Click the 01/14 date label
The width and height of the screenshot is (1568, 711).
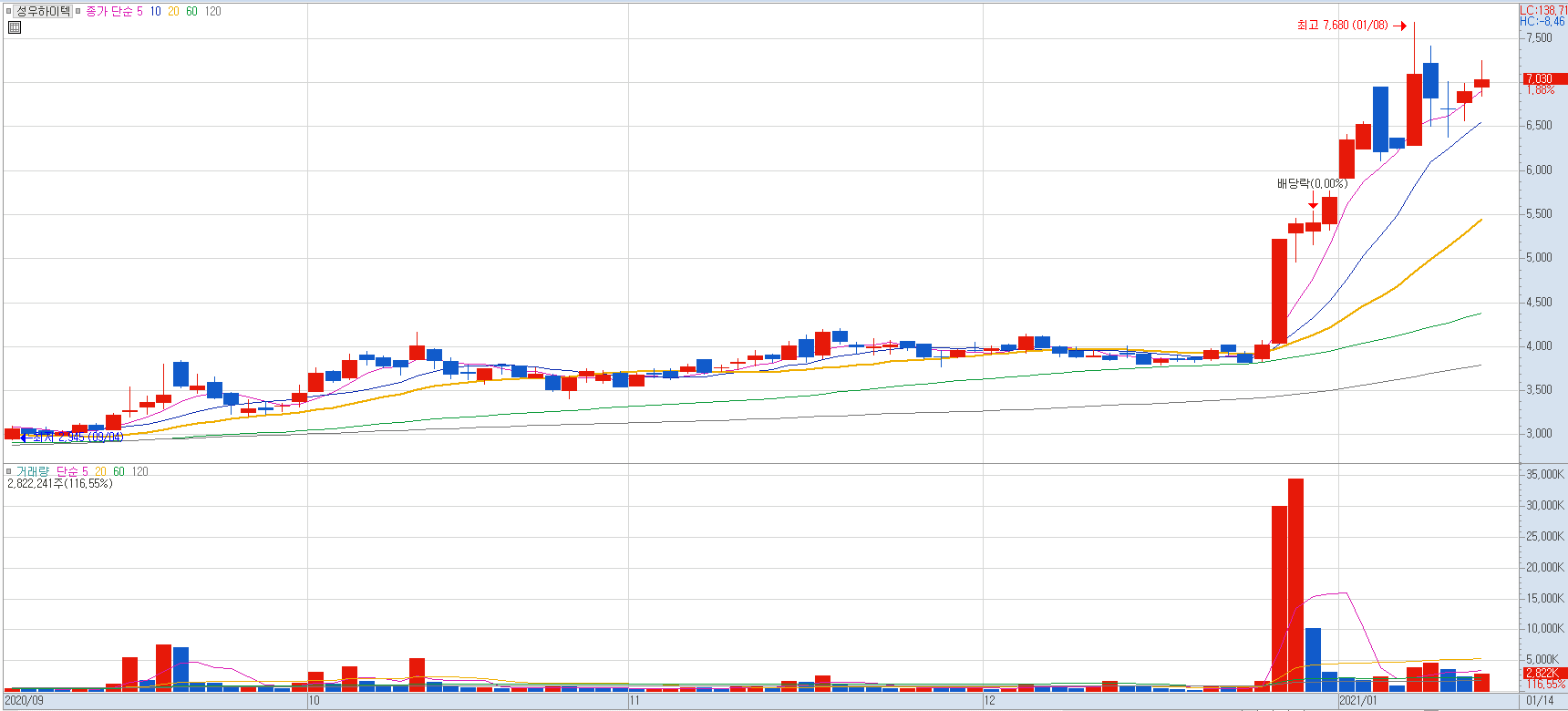(x=1540, y=701)
